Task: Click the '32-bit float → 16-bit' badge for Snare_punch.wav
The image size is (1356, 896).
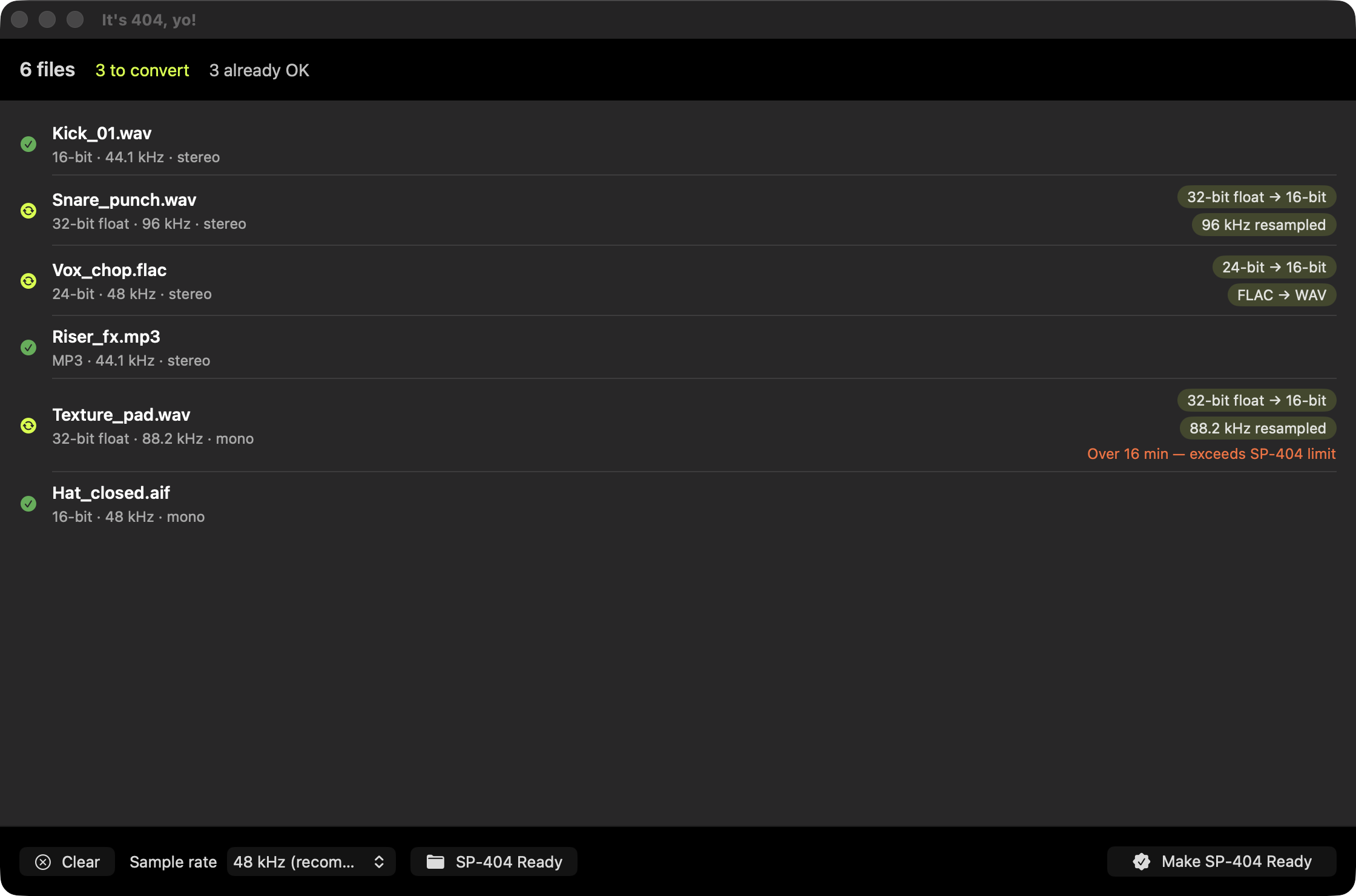Action: [1257, 197]
